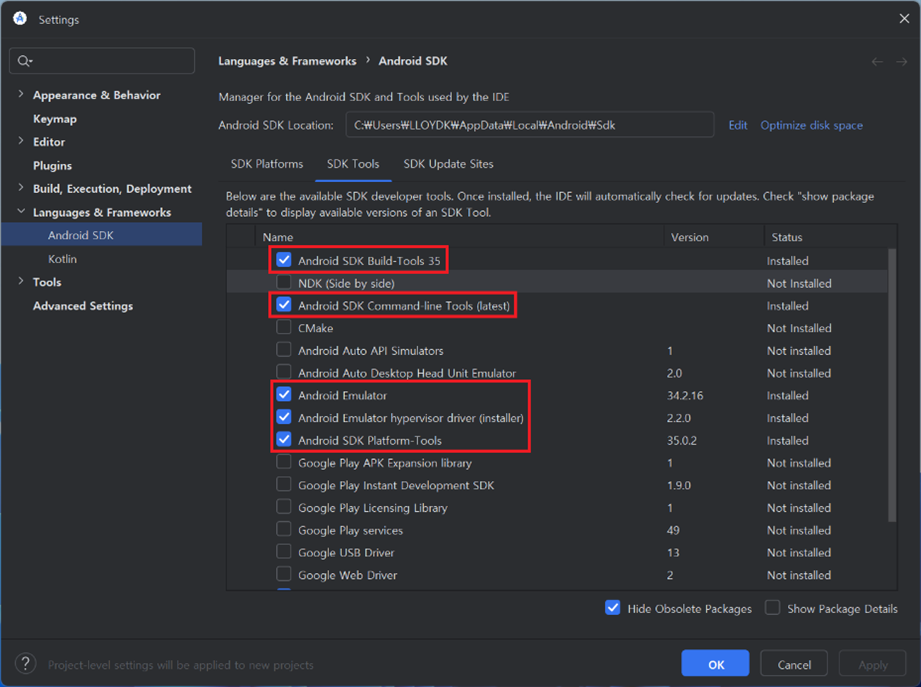921x687 pixels.
Task: Click the help question mark icon
Action: tap(27, 664)
